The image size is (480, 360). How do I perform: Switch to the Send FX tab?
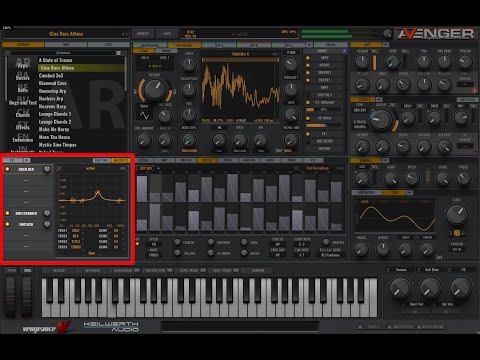point(101,160)
